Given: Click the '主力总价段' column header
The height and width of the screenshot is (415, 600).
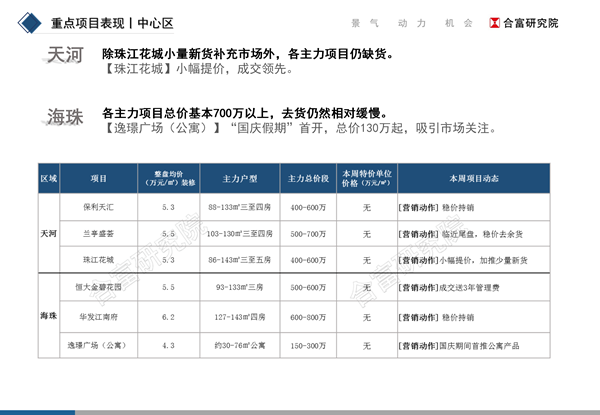Looking at the screenshot, I should point(308,178).
